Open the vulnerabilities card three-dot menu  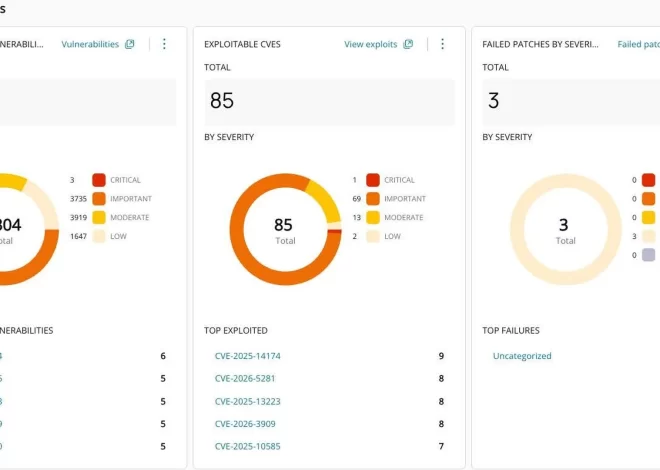click(x=164, y=44)
